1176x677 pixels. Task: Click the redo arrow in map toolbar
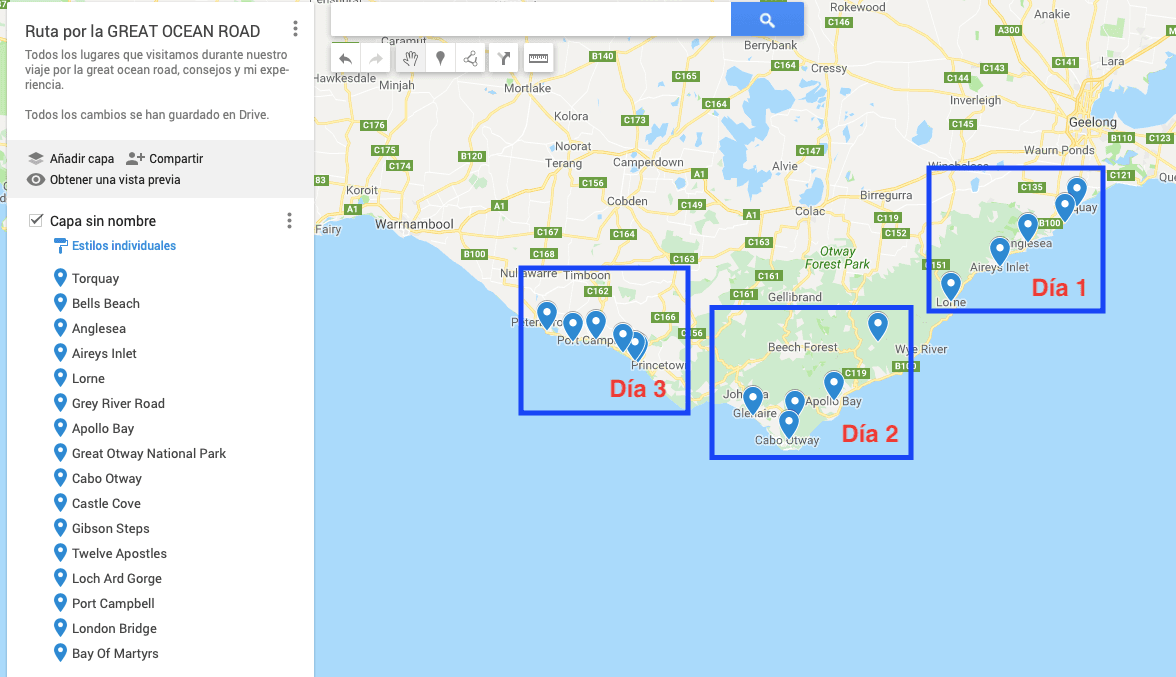point(376,58)
